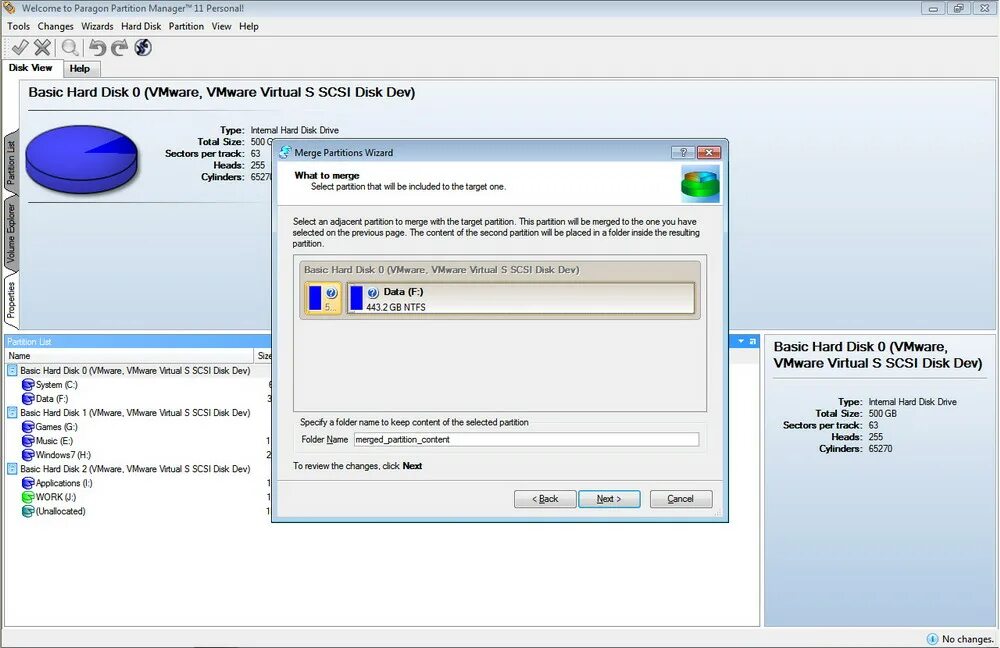Switch to the Help tab

click(x=80, y=68)
